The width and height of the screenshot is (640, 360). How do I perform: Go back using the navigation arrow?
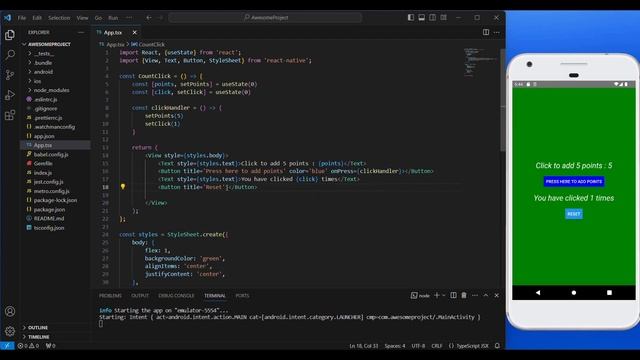click(x=149, y=18)
